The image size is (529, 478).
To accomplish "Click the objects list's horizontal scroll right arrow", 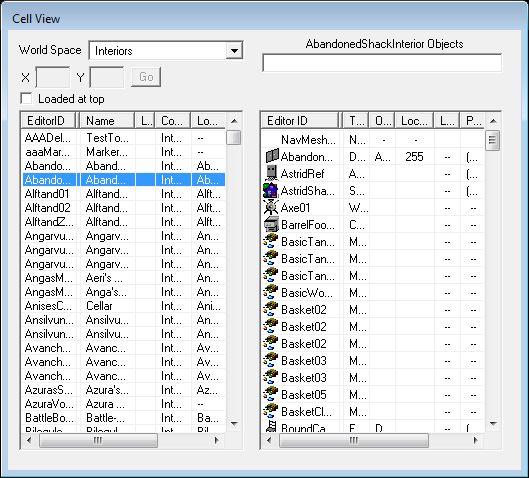I will pos(476,440).
